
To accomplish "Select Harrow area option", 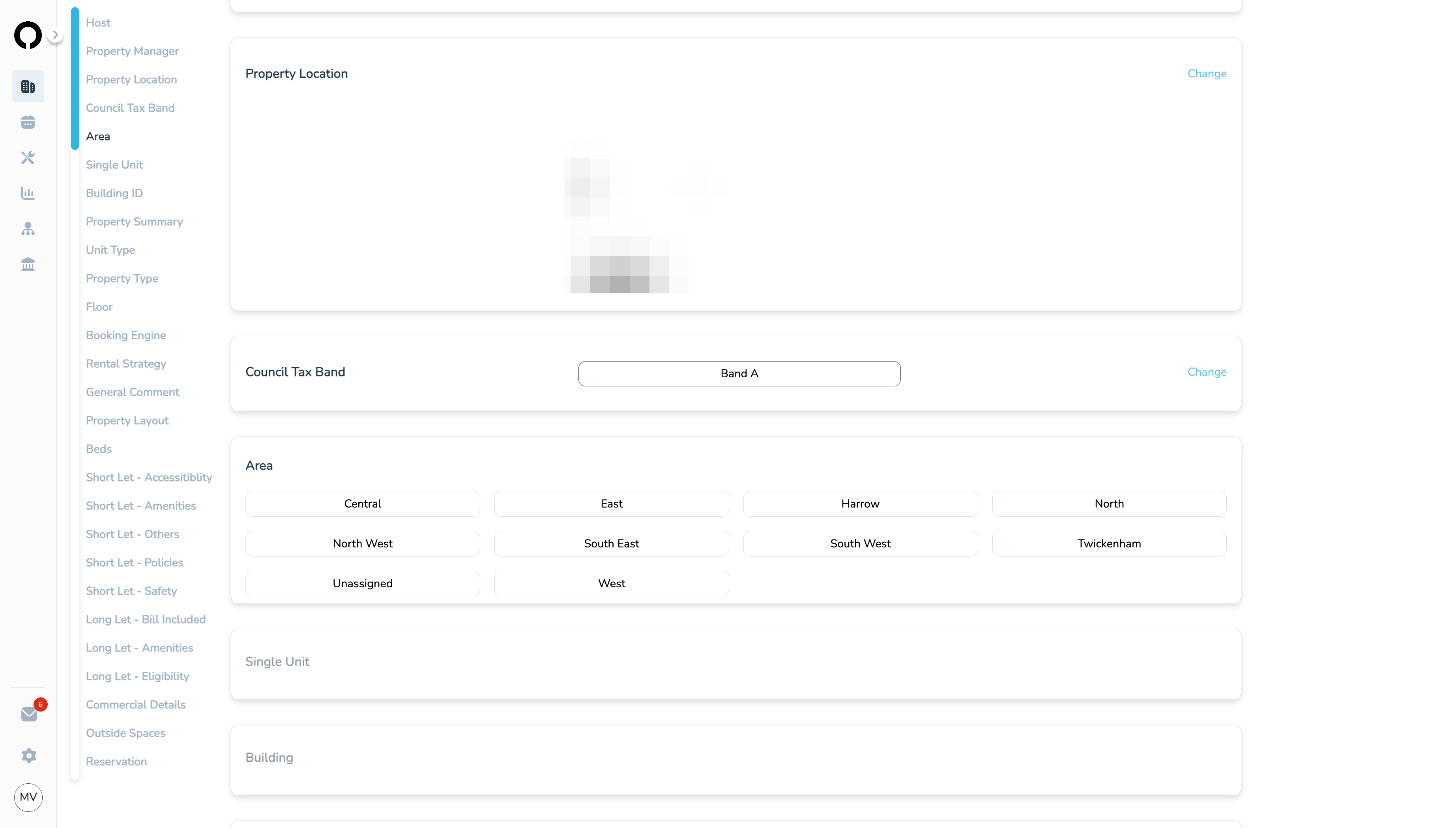I will 860,504.
